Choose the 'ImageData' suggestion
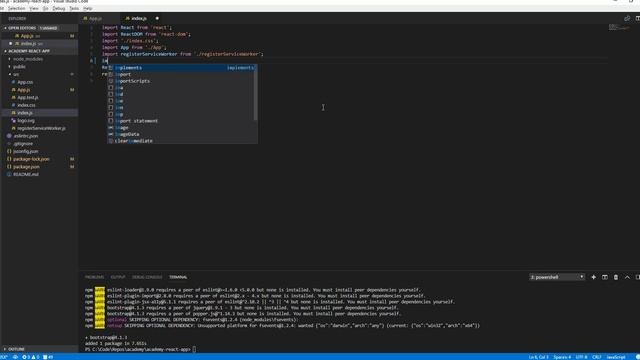This screenshot has width=640, height=360. pos(181,134)
